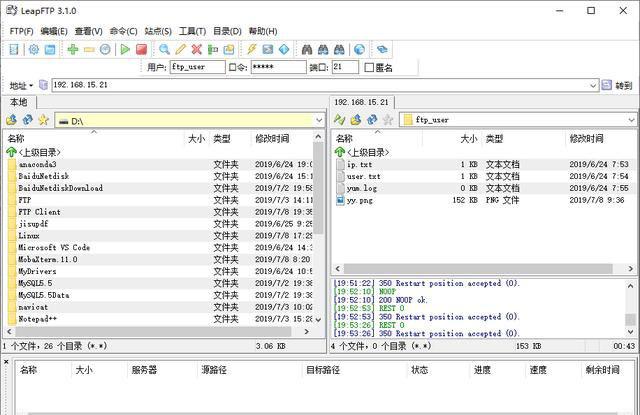Click the blue scheduler window icon
Screen dimensions: 640x415
tap(50, 49)
